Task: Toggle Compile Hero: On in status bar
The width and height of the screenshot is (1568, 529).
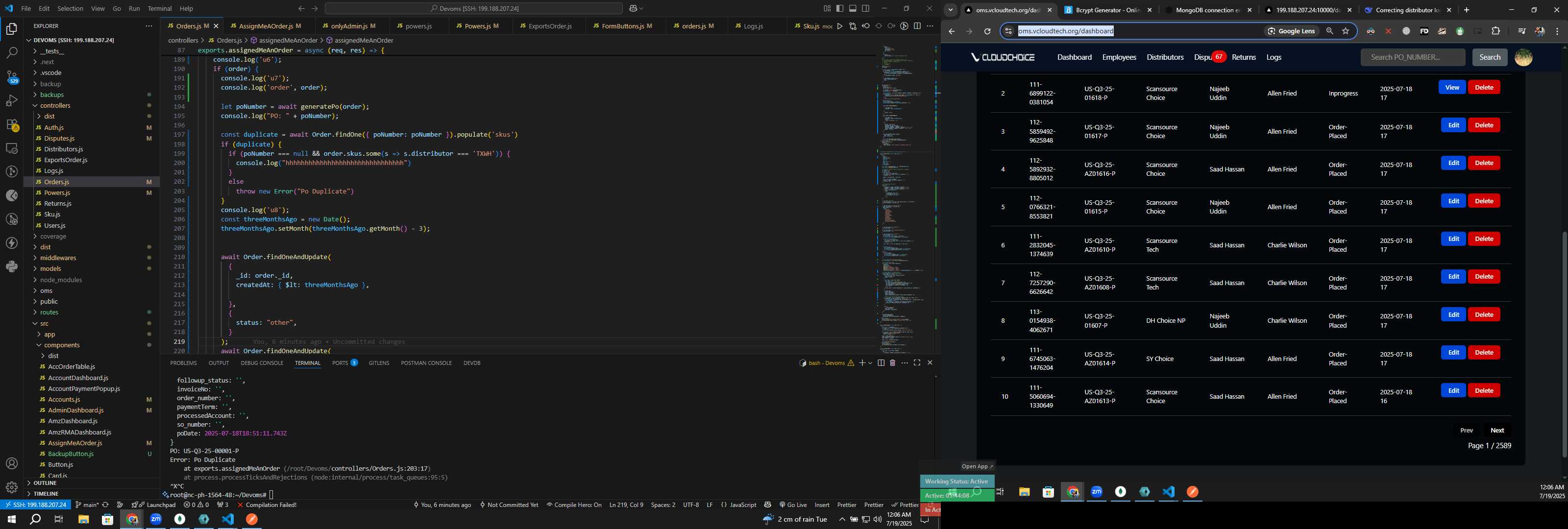Action: 573,505
